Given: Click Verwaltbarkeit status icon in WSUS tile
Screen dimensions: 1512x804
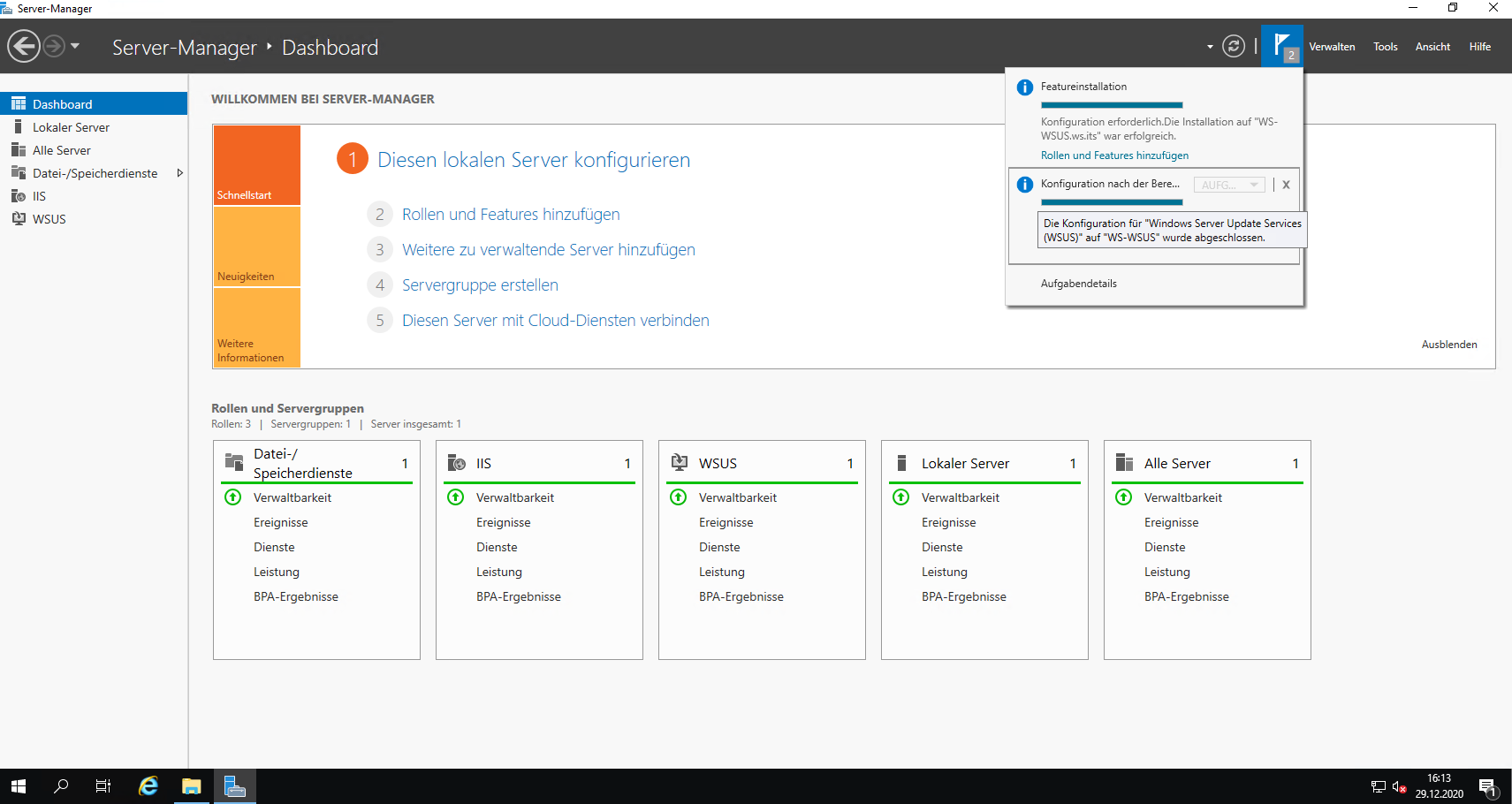Looking at the screenshot, I should (679, 497).
